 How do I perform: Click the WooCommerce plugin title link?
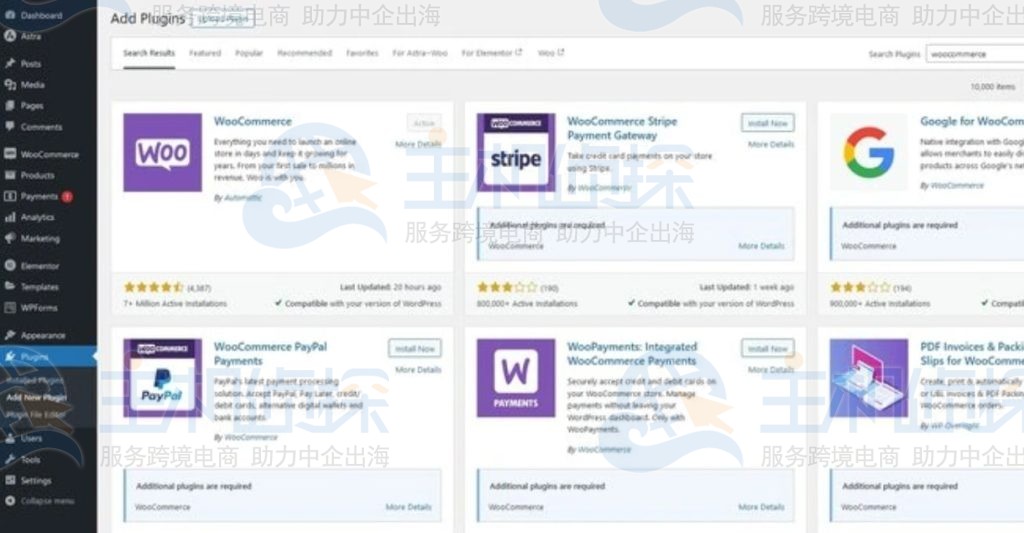click(253, 121)
